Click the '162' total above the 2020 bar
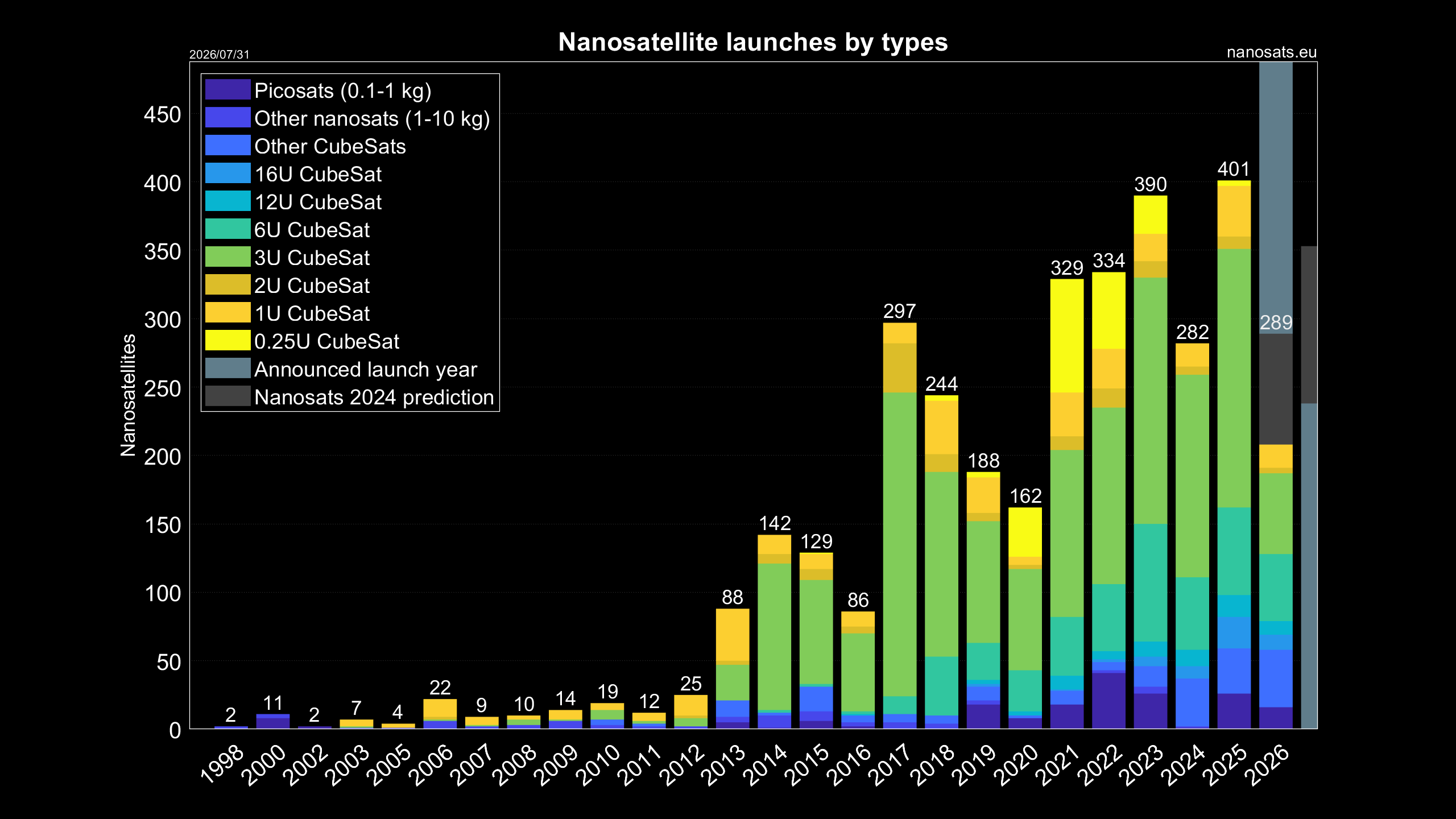The height and width of the screenshot is (819, 1456). pos(1025,496)
